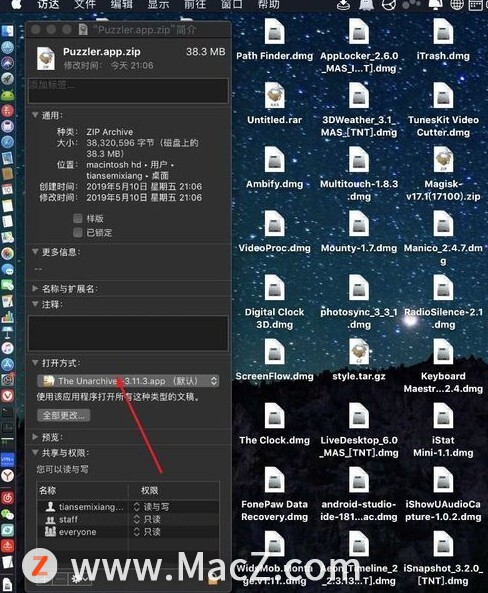Collapse the 更多信息 section
The height and width of the screenshot is (593, 488).
click(35, 251)
